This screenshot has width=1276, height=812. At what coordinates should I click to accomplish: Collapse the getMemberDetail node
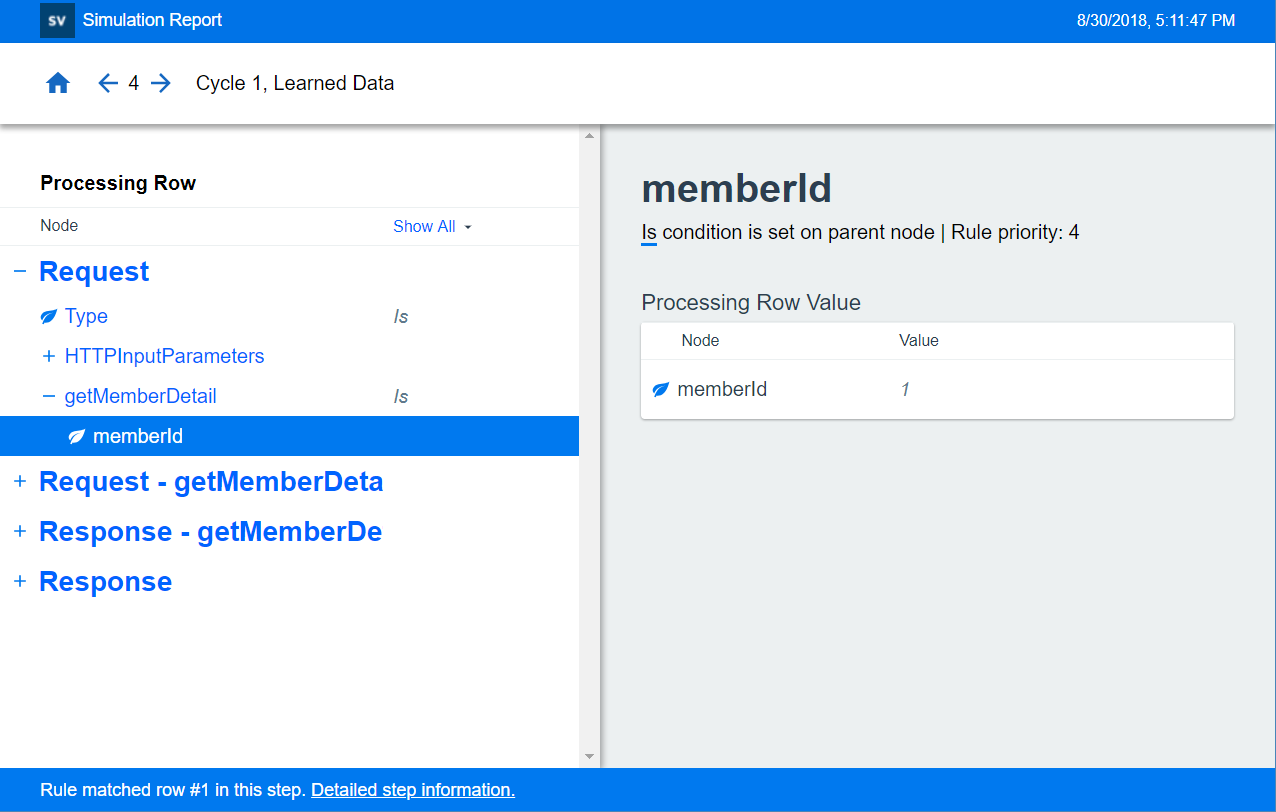tap(48, 397)
